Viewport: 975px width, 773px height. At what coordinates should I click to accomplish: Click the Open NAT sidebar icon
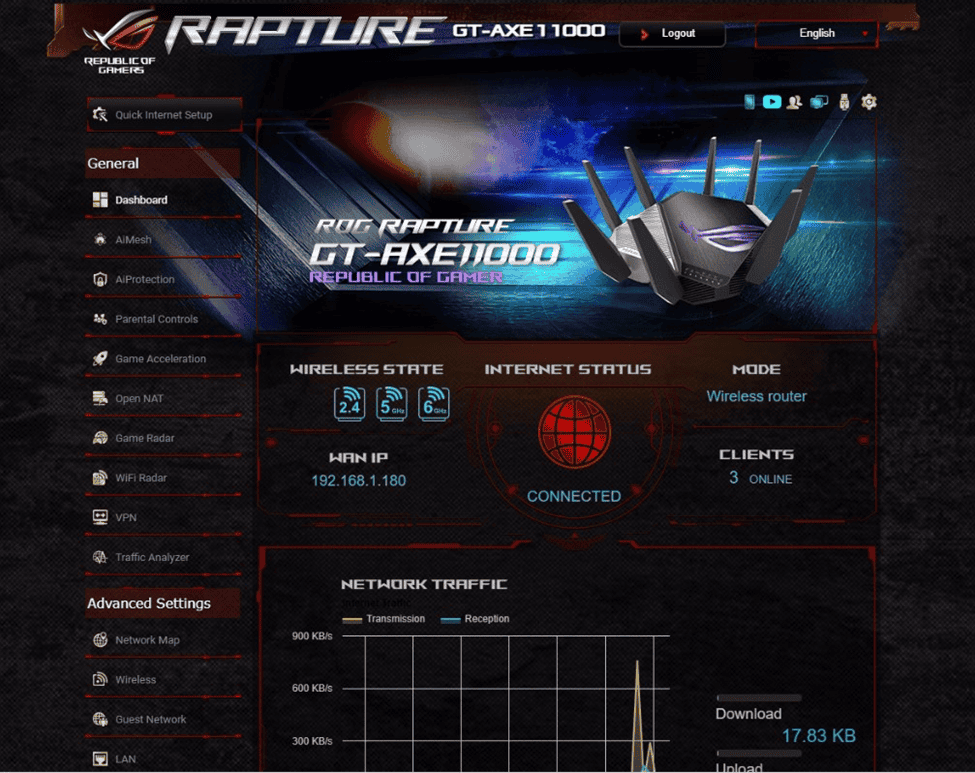point(100,399)
